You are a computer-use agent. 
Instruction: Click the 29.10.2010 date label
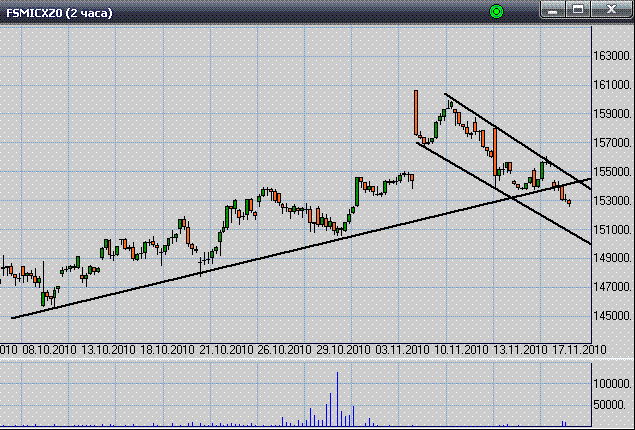click(x=343, y=350)
